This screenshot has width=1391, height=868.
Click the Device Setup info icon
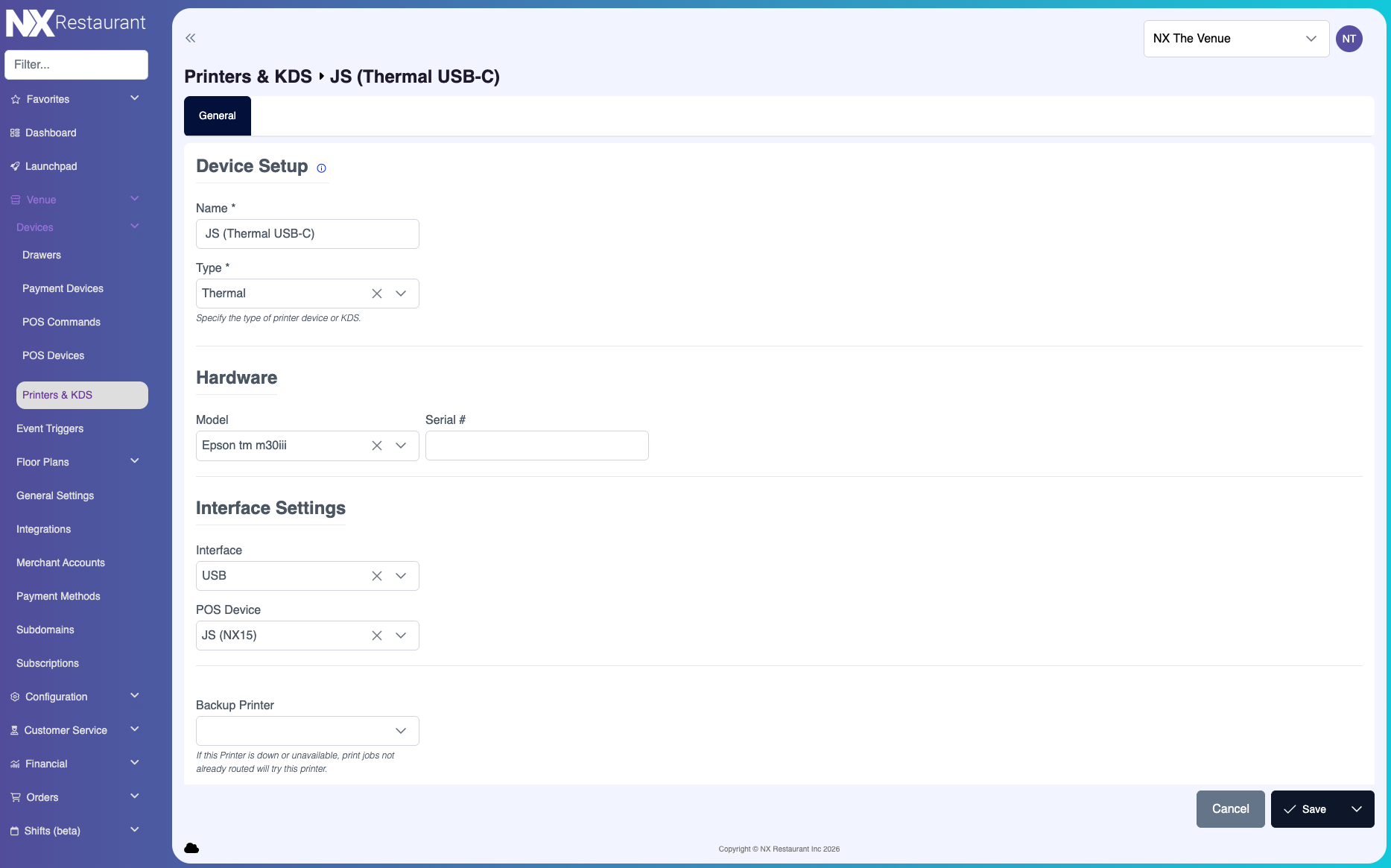[x=321, y=168]
